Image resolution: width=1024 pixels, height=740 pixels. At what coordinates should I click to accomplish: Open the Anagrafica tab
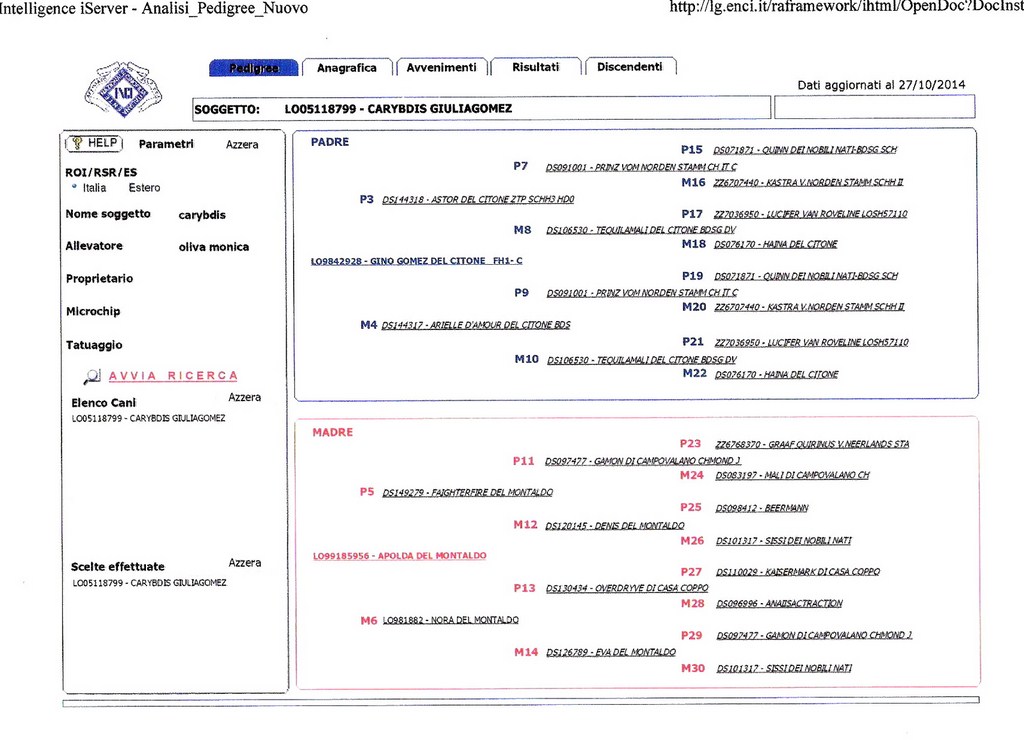[x=347, y=67]
